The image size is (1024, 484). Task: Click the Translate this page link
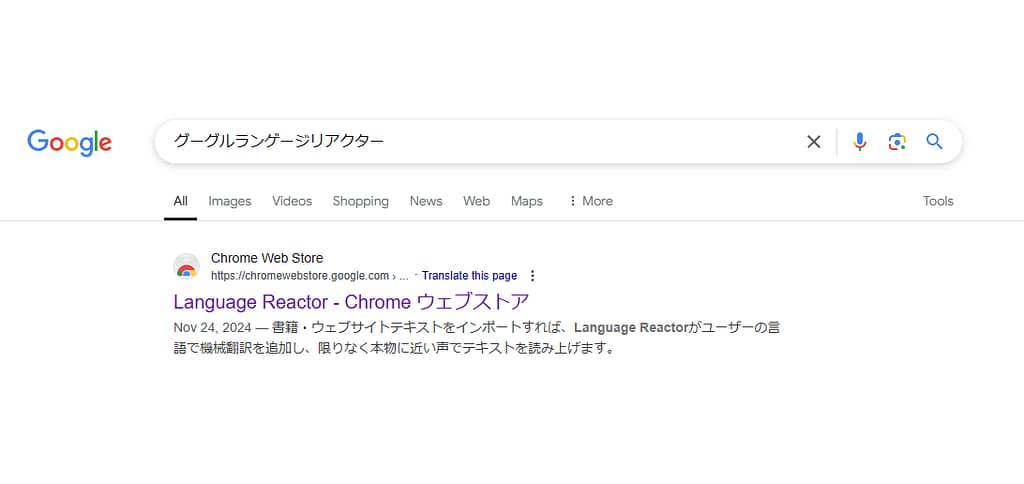pos(469,276)
